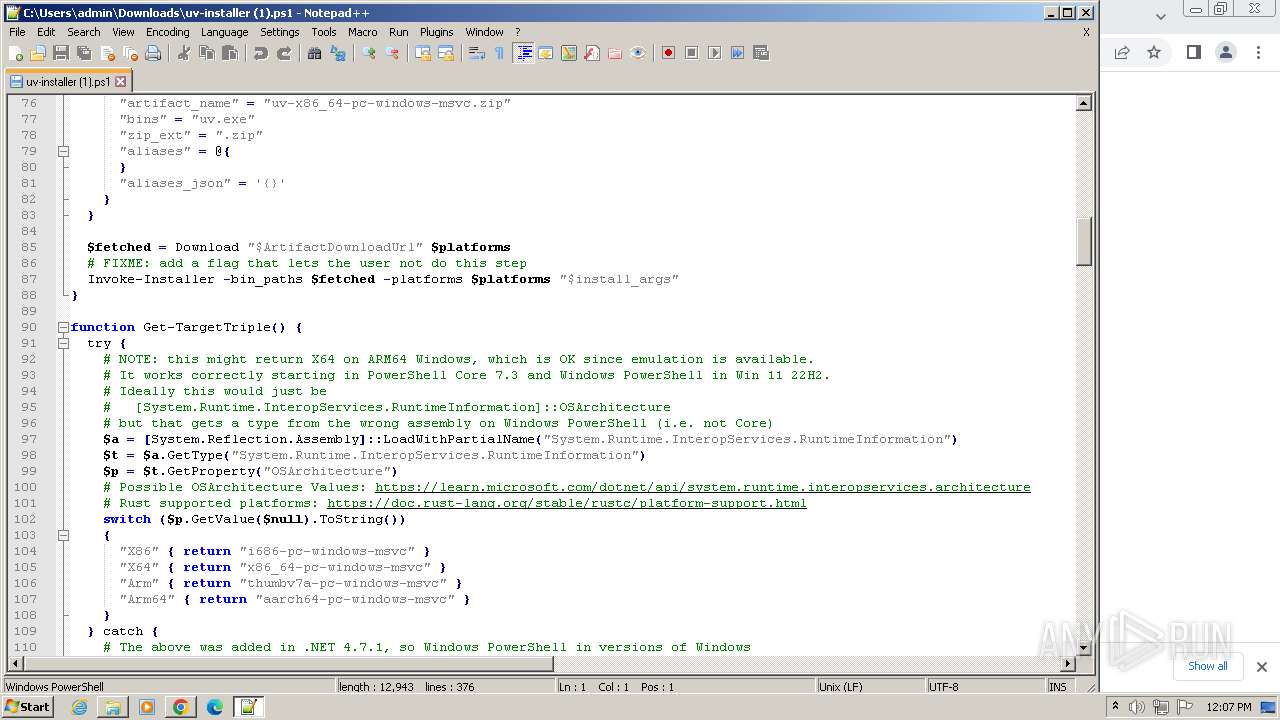Open the Plugins menu
Viewport: 1280px width, 720px height.
click(436, 32)
